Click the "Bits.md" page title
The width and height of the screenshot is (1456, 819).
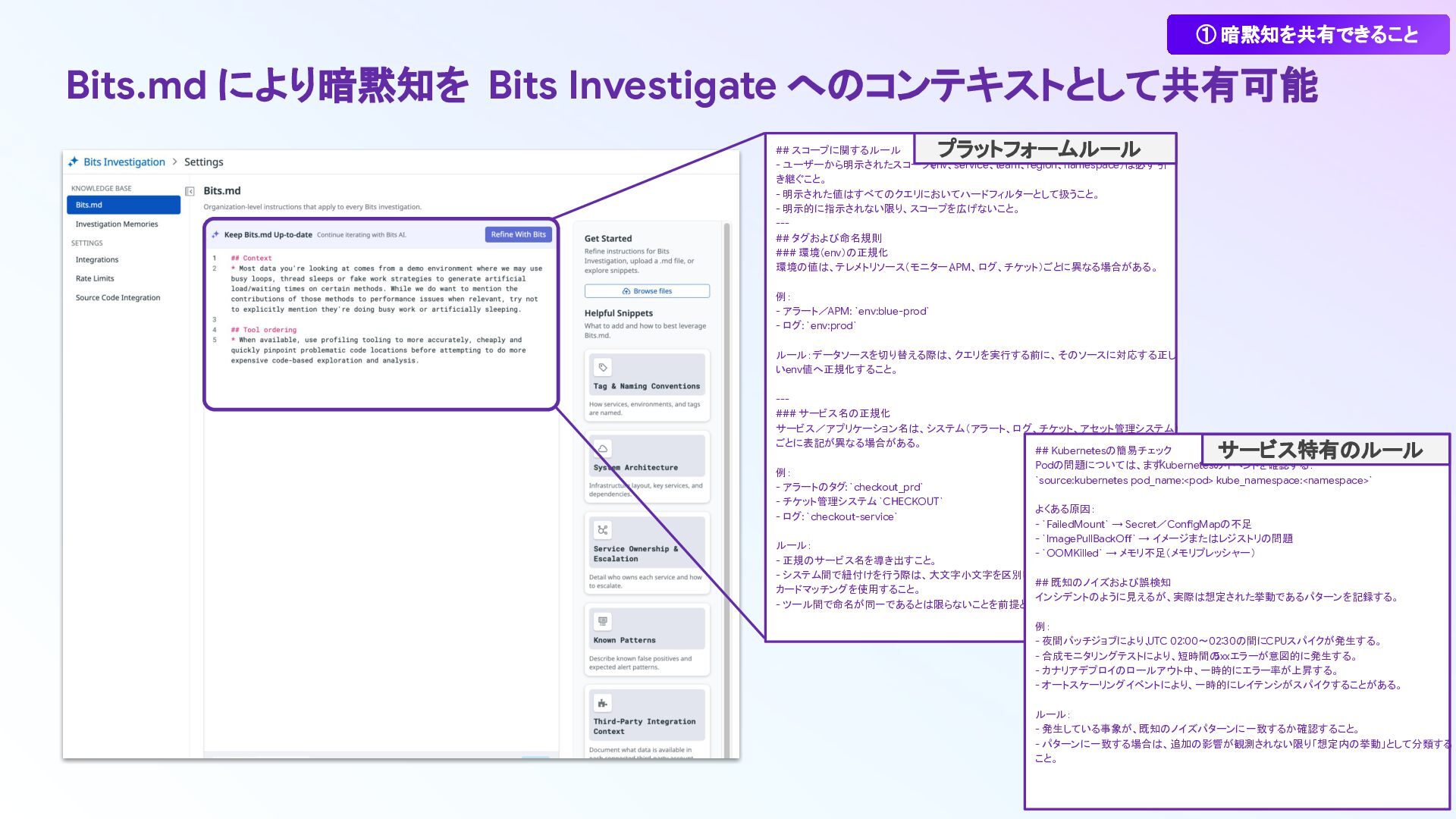222,190
